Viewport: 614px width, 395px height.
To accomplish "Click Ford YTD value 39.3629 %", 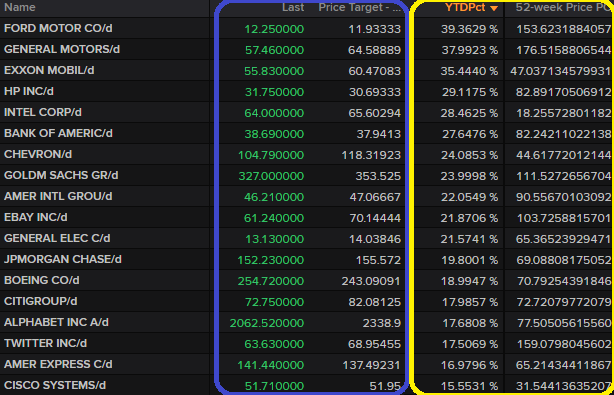I will pyautogui.click(x=470, y=29).
